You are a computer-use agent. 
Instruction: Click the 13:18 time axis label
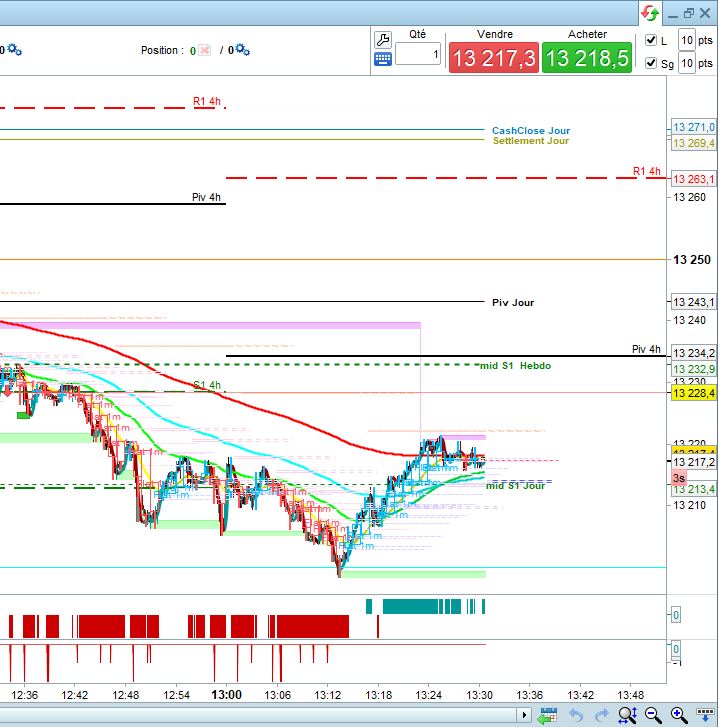pyautogui.click(x=378, y=695)
